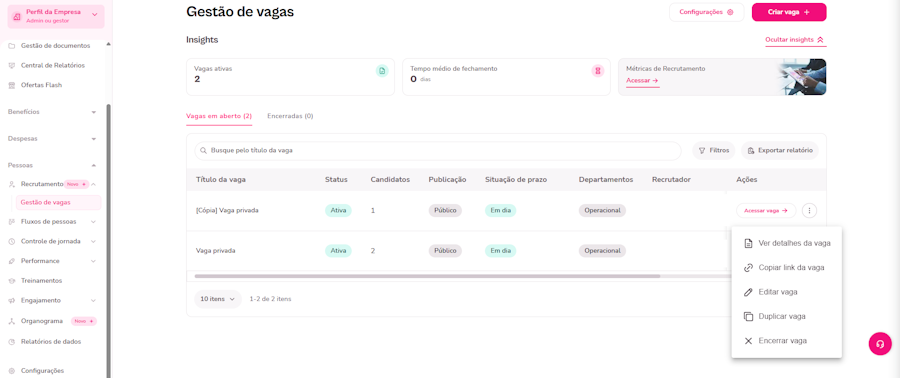Screen dimensions: 900x378
Task: Expand the Despesas section
Action: click(x=94, y=139)
